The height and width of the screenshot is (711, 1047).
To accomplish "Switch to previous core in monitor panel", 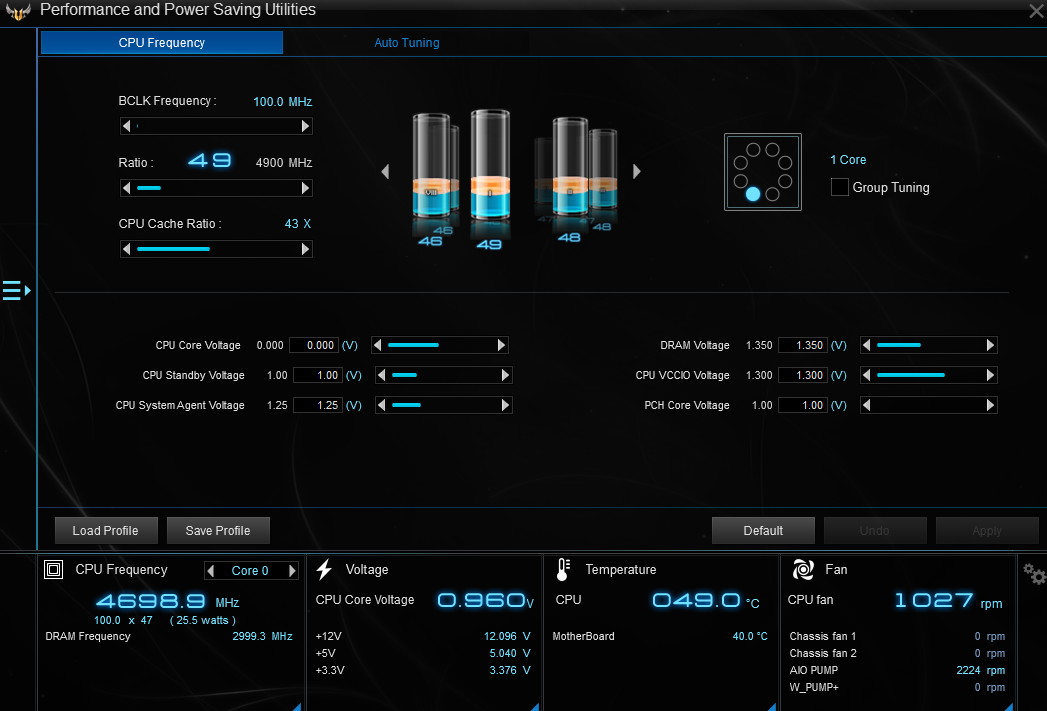I will click(x=211, y=571).
